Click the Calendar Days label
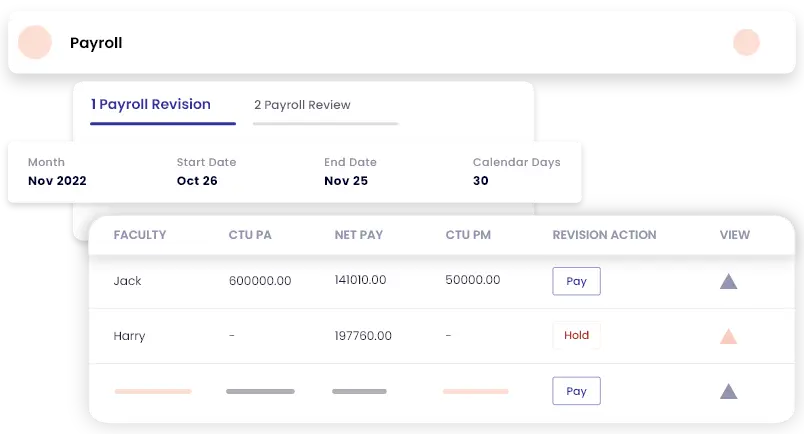This screenshot has width=804, height=434. click(x=516, y=163)
